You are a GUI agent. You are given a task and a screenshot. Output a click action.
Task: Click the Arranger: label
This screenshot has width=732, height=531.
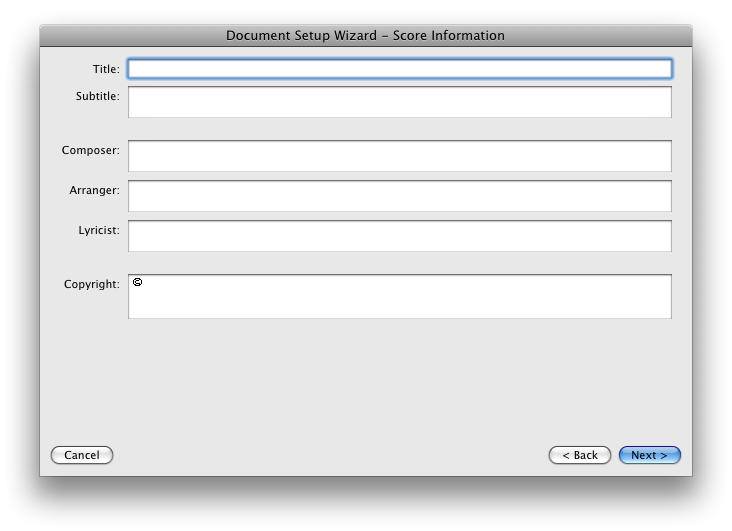point(94,191)
